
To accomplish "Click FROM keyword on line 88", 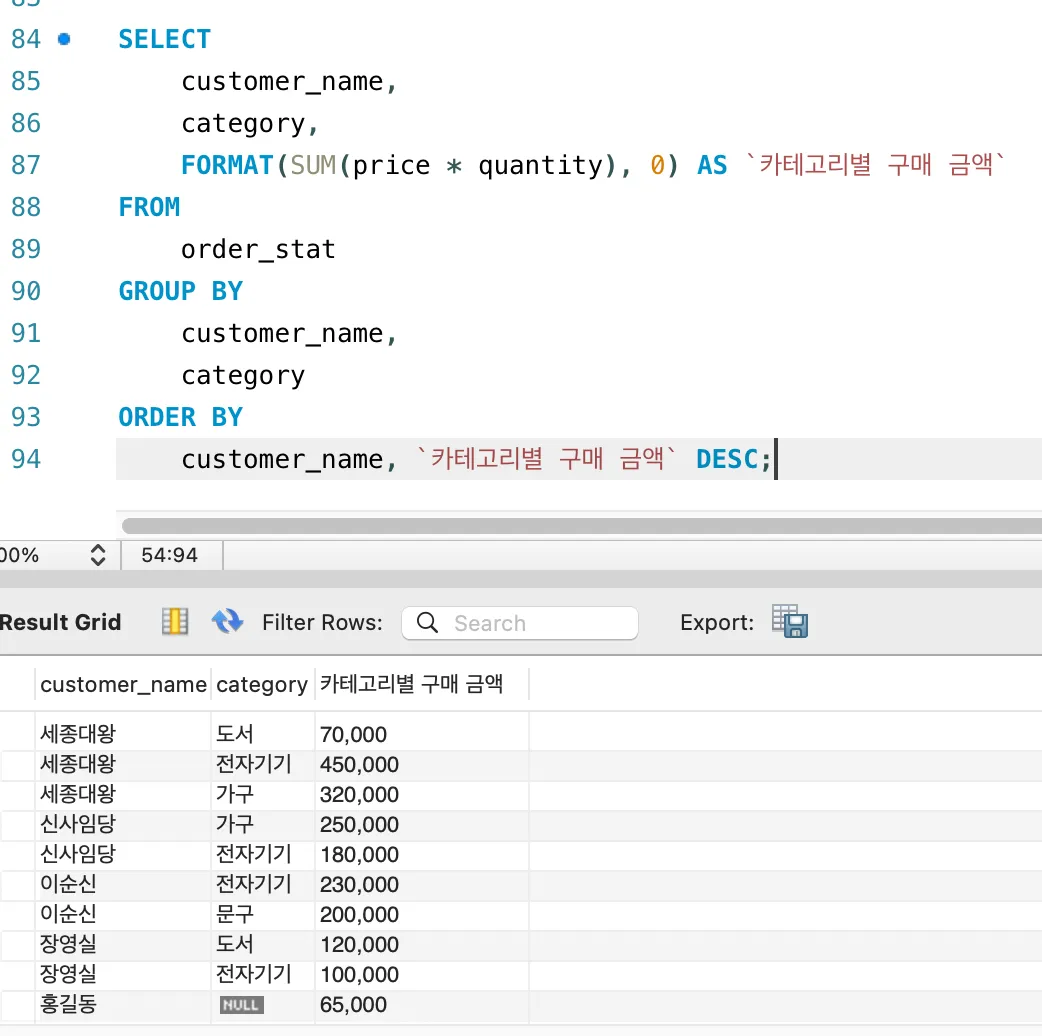I will (x=149, y=207).
